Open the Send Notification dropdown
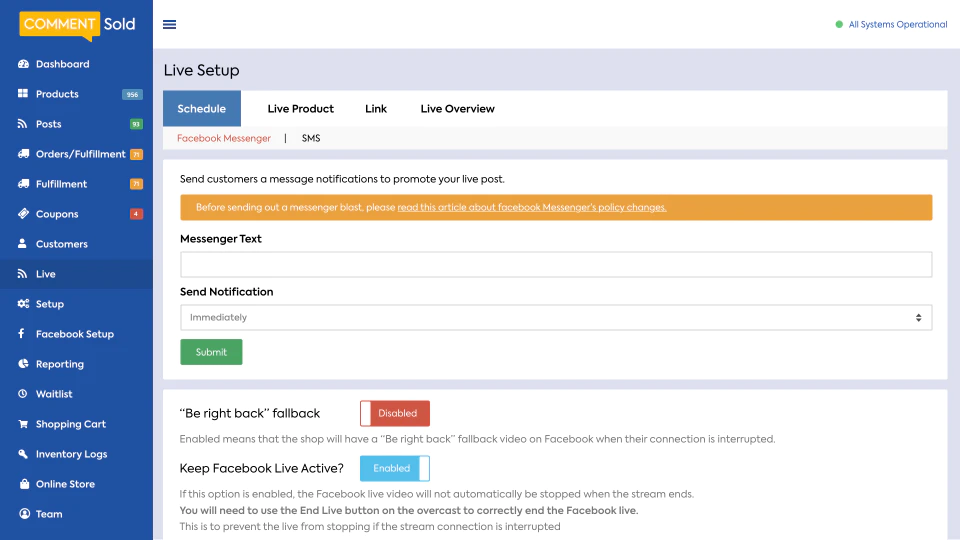The height and width of the screenshot is (540, 960). (556, 317)
